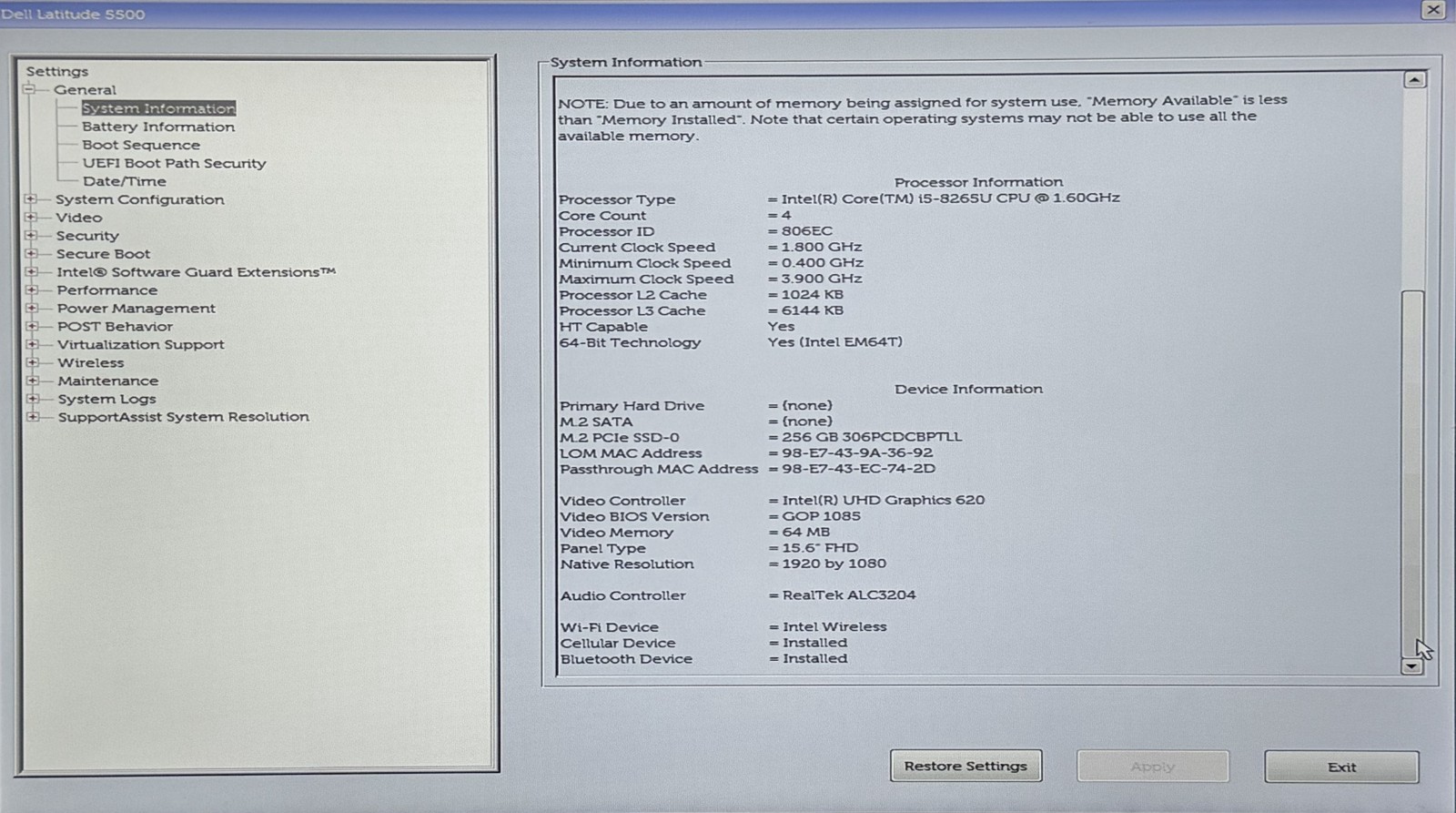Click the LOM MAC Address value
Viewport: 1456px width, 813px height.
pos(857,452)
